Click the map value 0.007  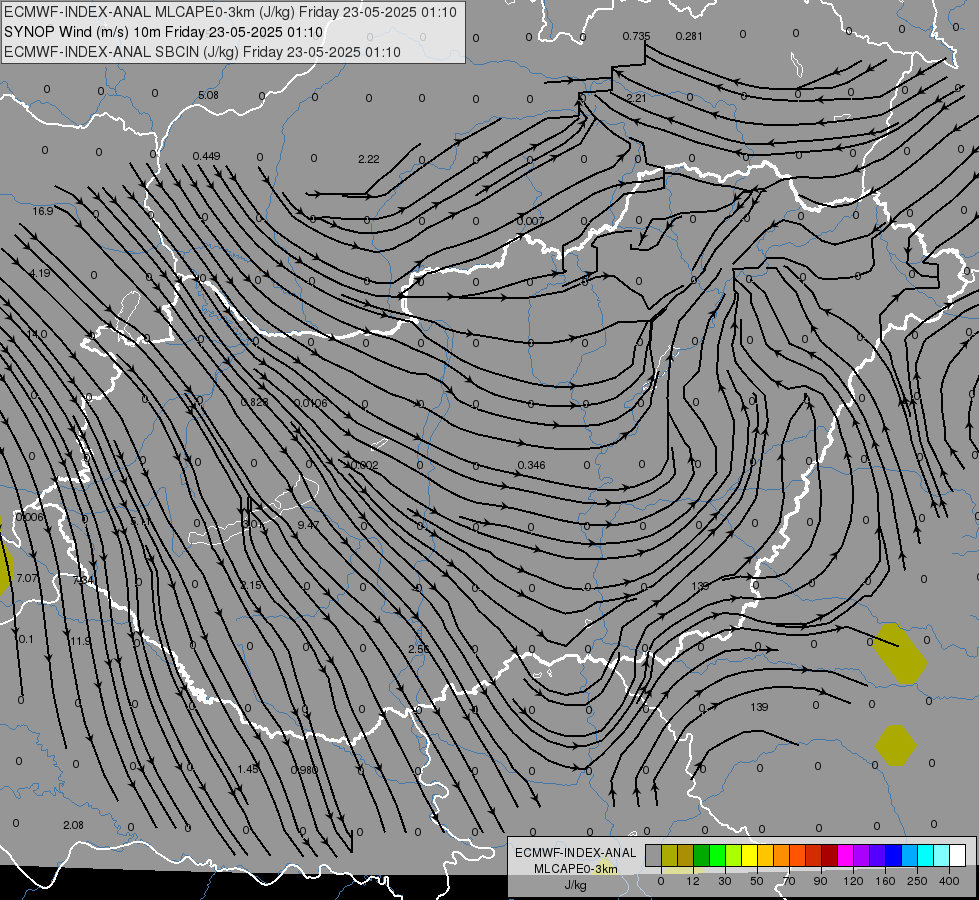(531, 221)
